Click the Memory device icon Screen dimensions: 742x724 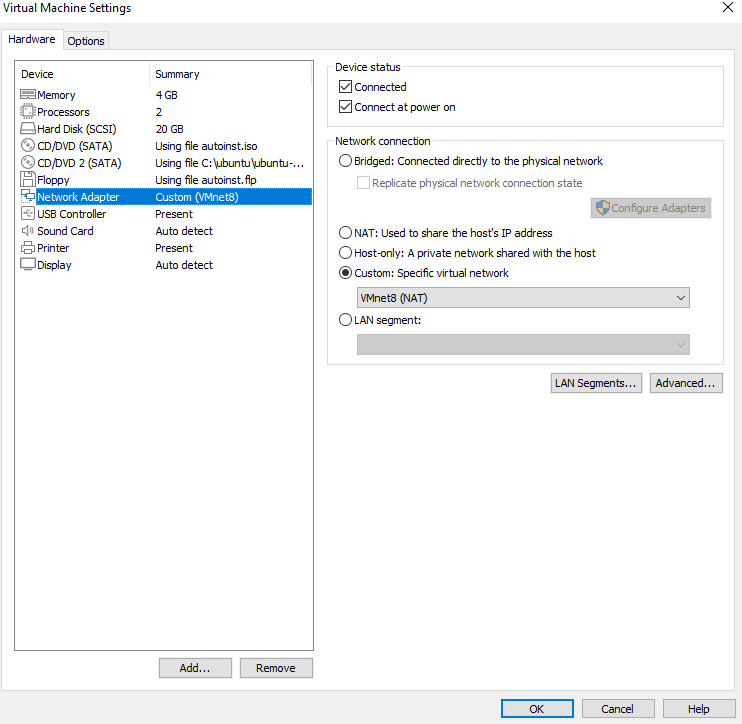tap(28, 95)
